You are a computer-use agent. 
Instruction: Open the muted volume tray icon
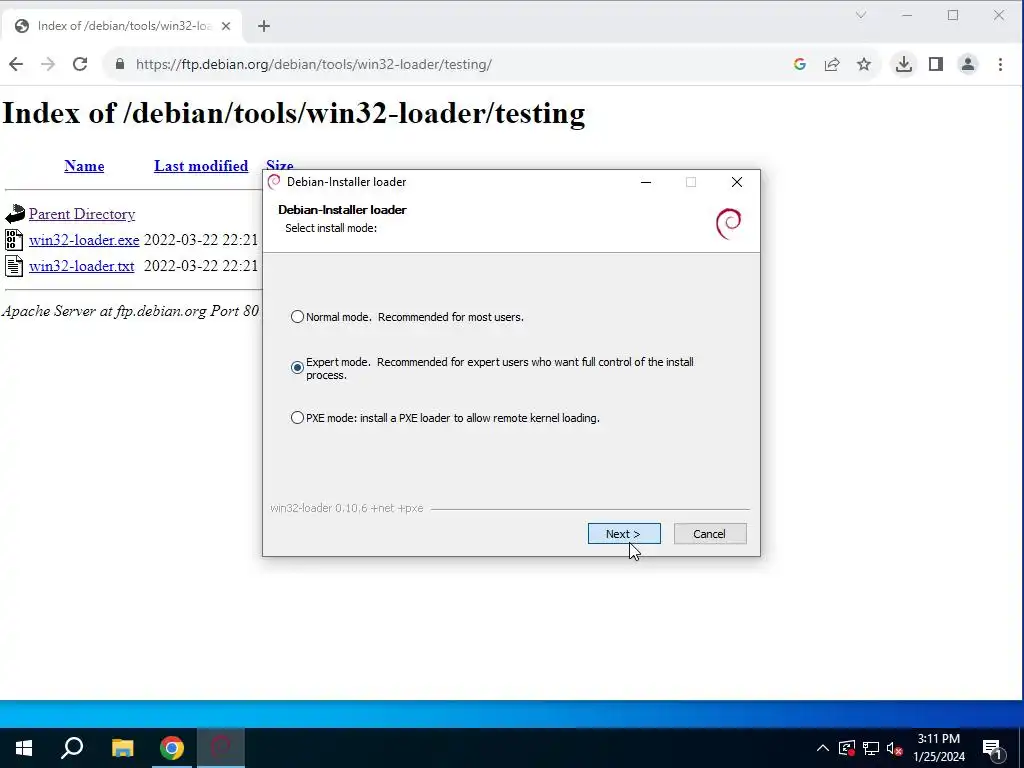click(895, 748)
